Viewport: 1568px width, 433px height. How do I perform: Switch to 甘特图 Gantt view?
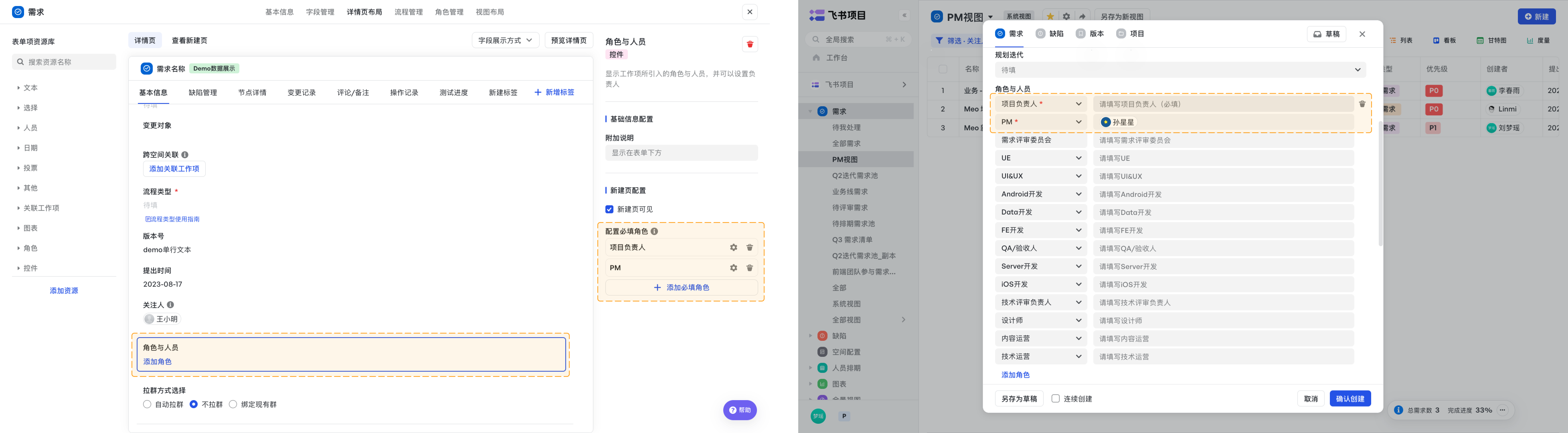pos(1491,40)
